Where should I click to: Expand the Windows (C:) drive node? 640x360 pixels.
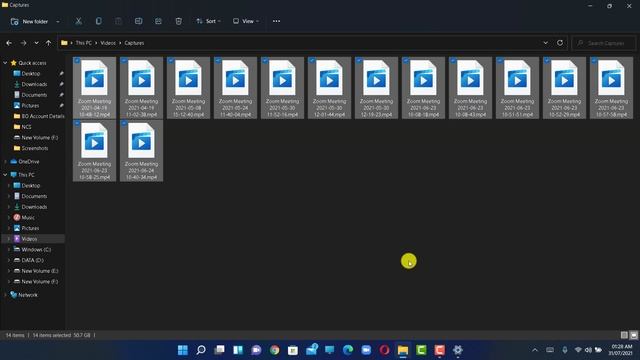[9, 249]
